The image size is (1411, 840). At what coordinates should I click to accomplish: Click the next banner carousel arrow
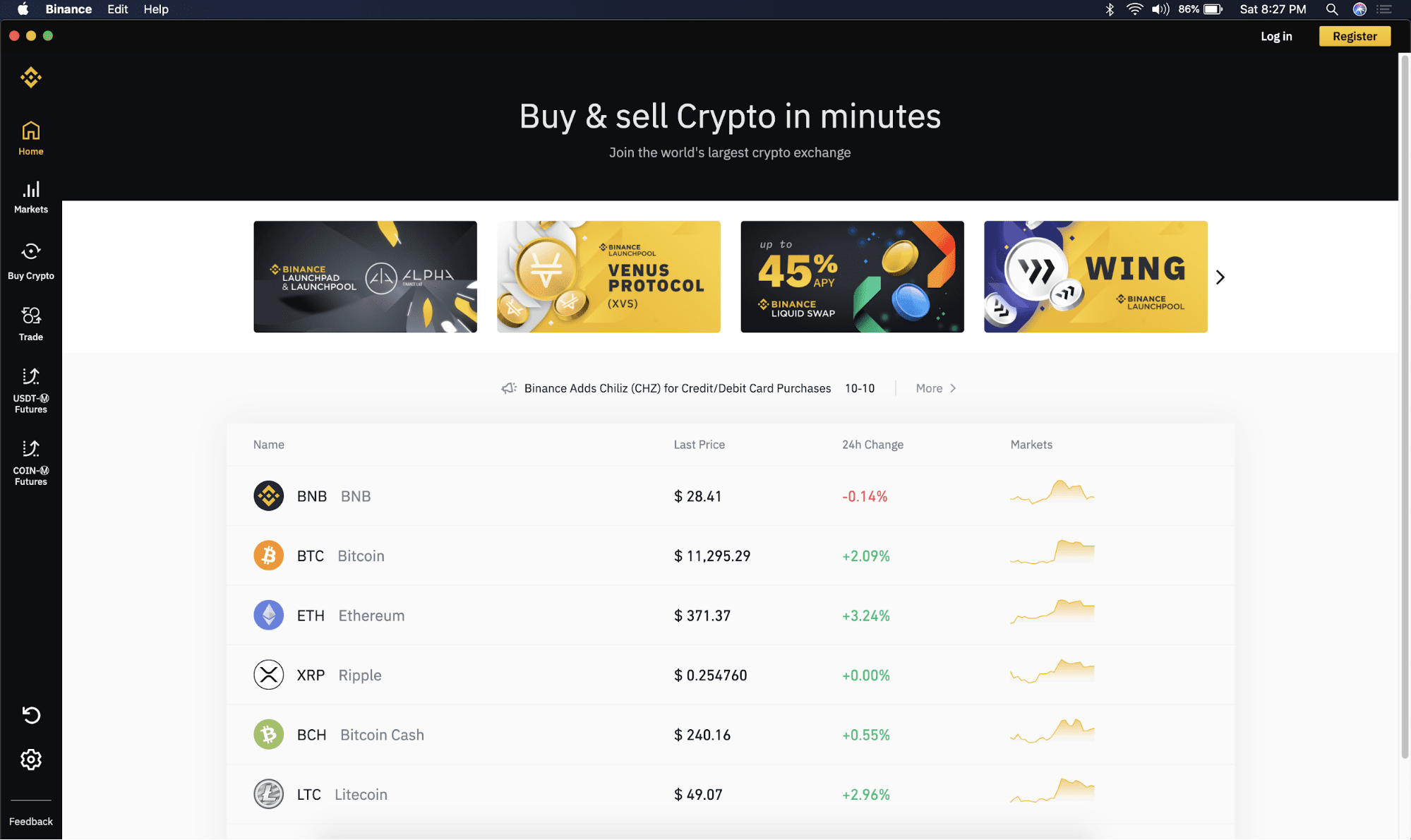pyautogui.click(x=1221, y=277)
